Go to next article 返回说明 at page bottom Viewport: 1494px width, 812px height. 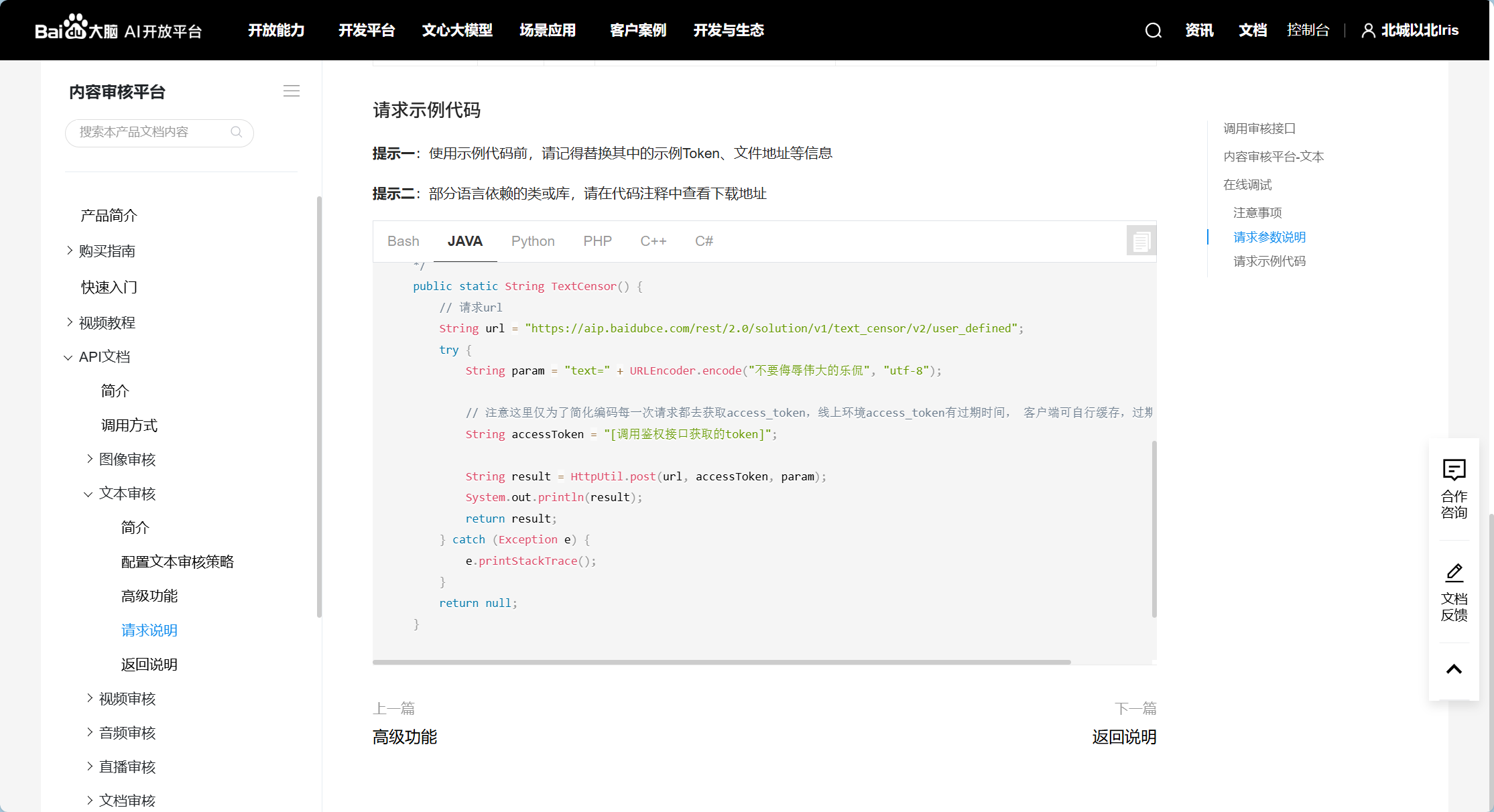[x=1124, y=738]
